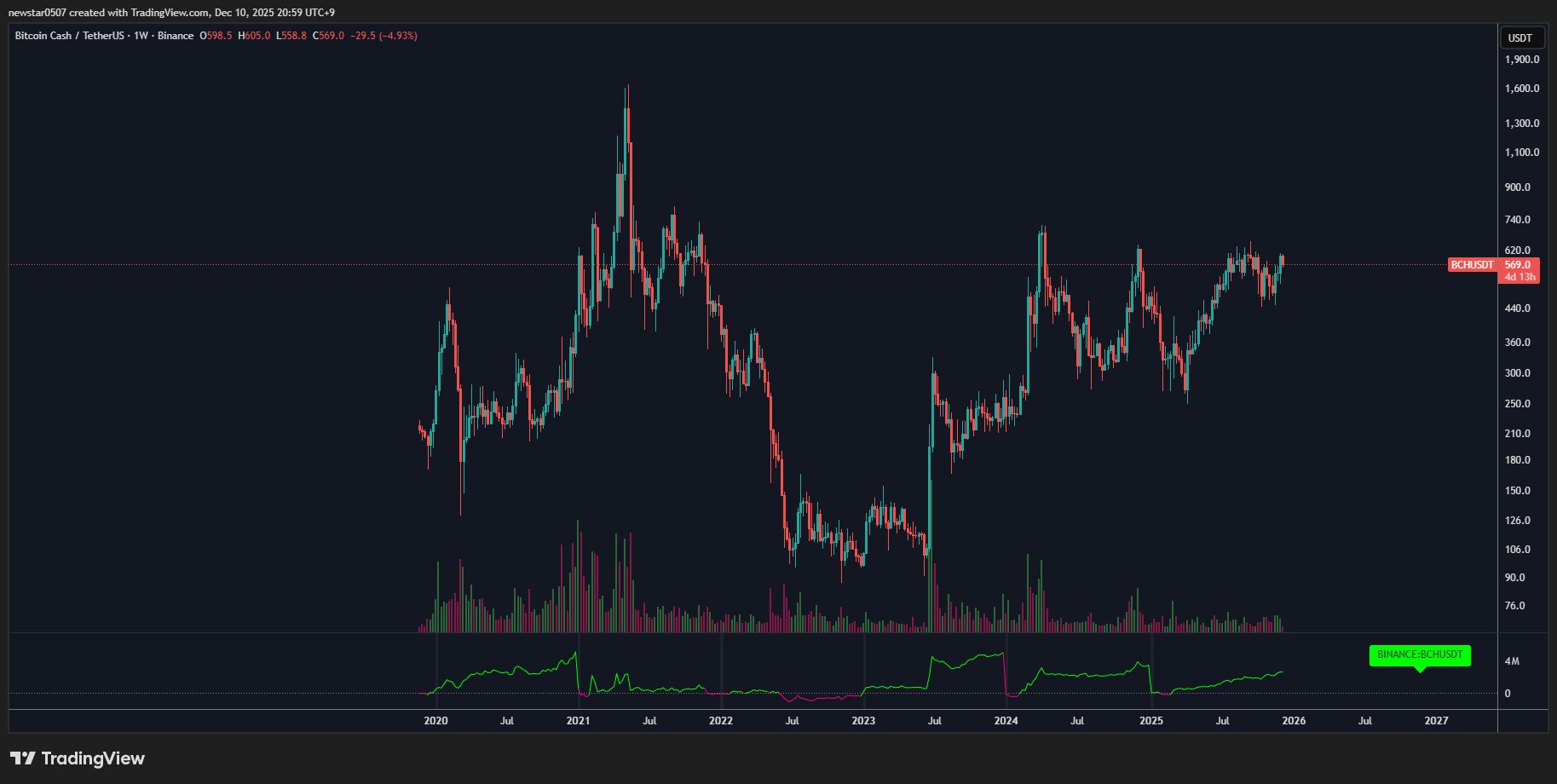This screenshot has width=1557, height=784.
Task: Click the 300.0 price axis label
Action: tap(1518, 373)
